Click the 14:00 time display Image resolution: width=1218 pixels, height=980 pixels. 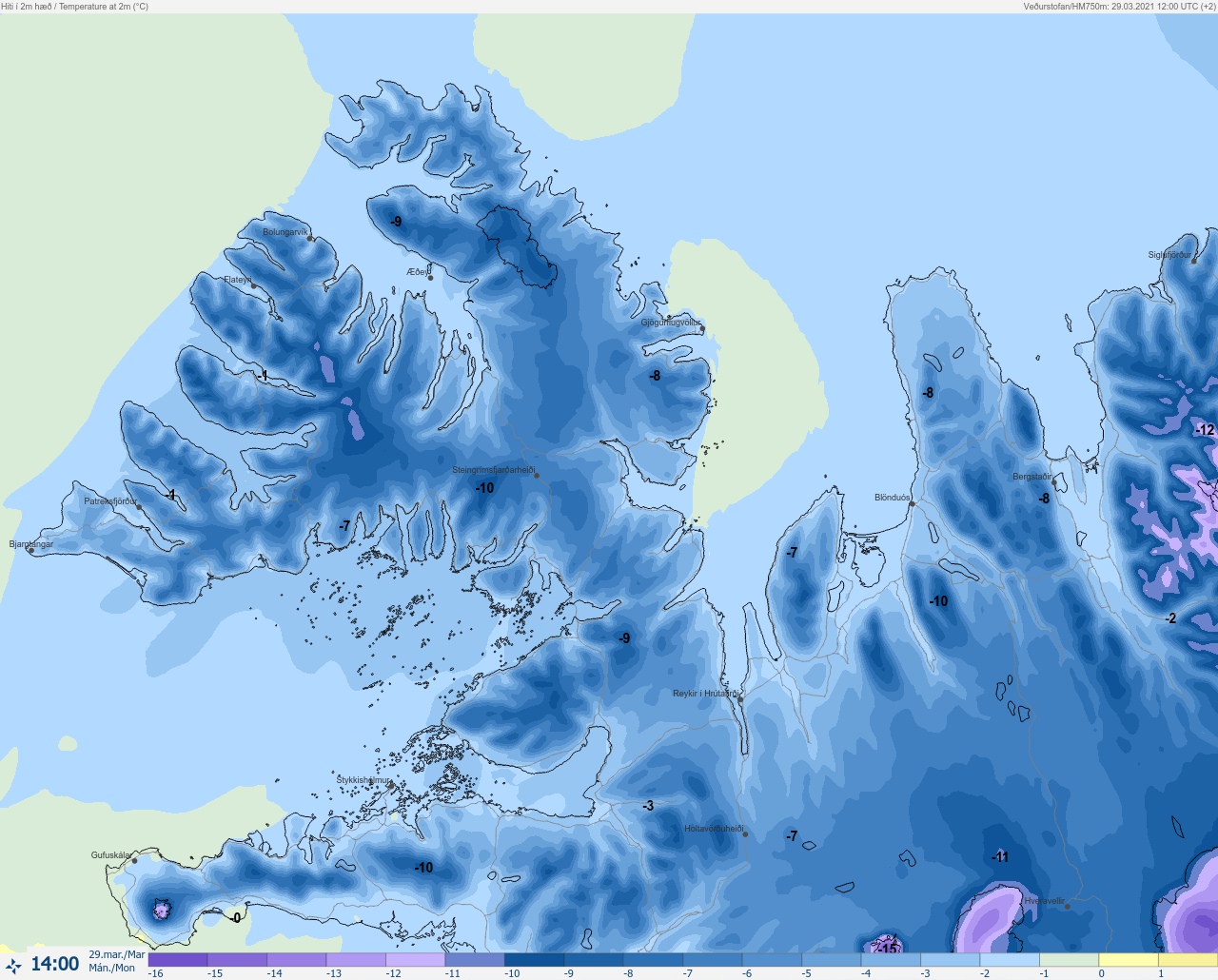point(55,964)
